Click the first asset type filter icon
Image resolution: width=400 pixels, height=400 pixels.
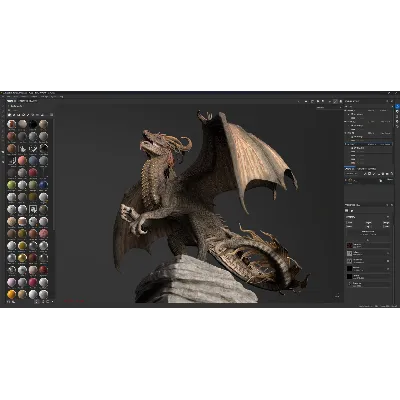point(9,115)
